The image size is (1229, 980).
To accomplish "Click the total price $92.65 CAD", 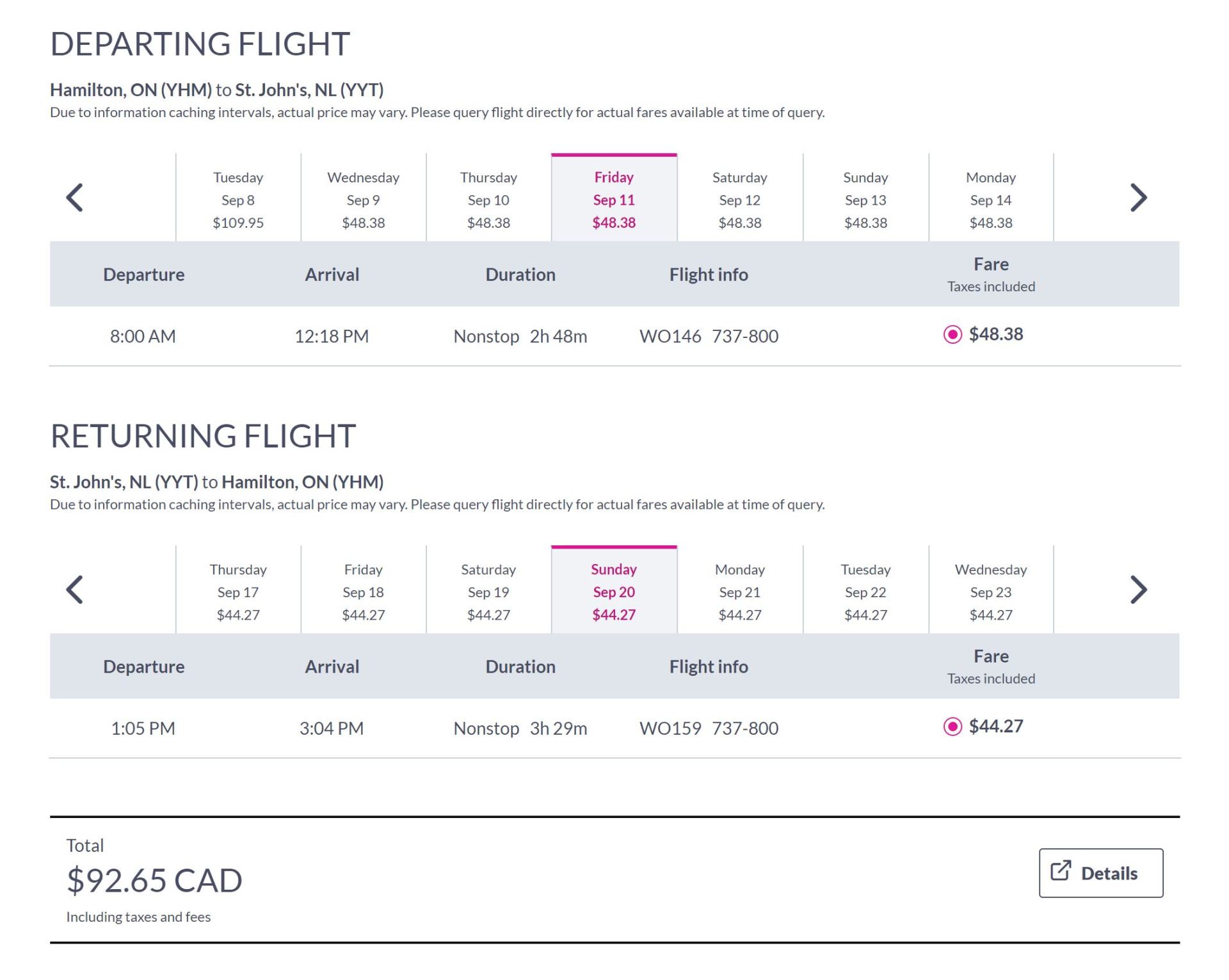I will tap(154, 880).
